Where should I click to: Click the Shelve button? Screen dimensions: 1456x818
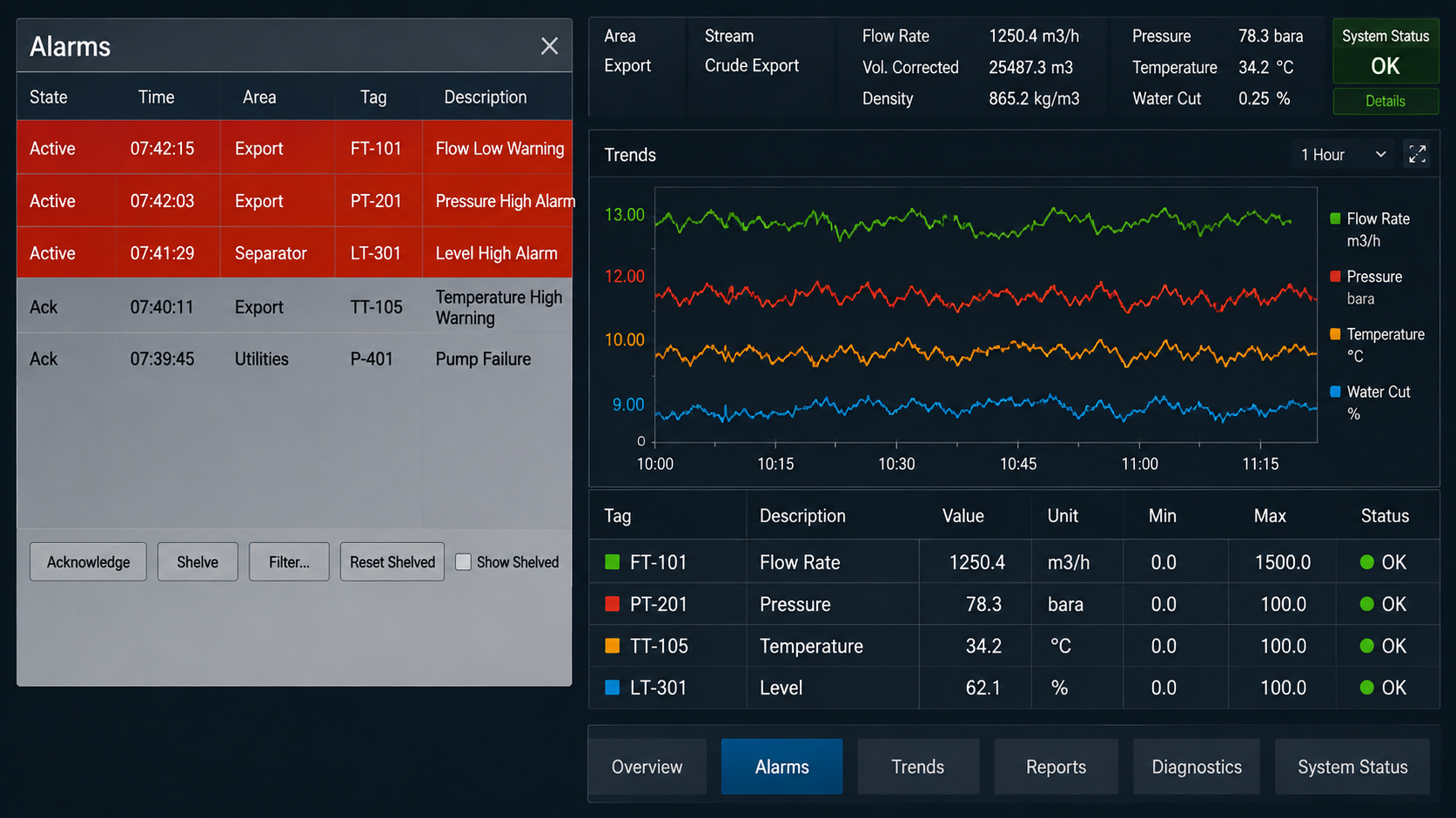pyautogui.click(x=198, y=562)
